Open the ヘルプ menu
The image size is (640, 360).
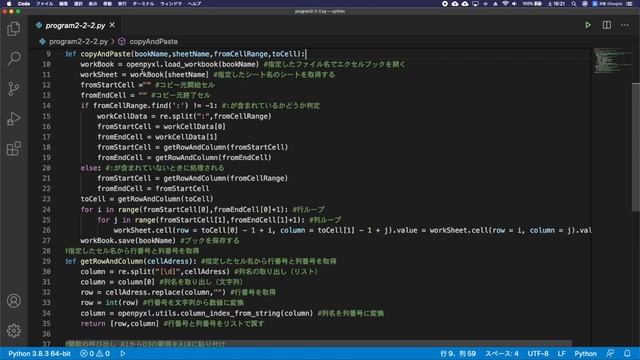tap(194, 4)
